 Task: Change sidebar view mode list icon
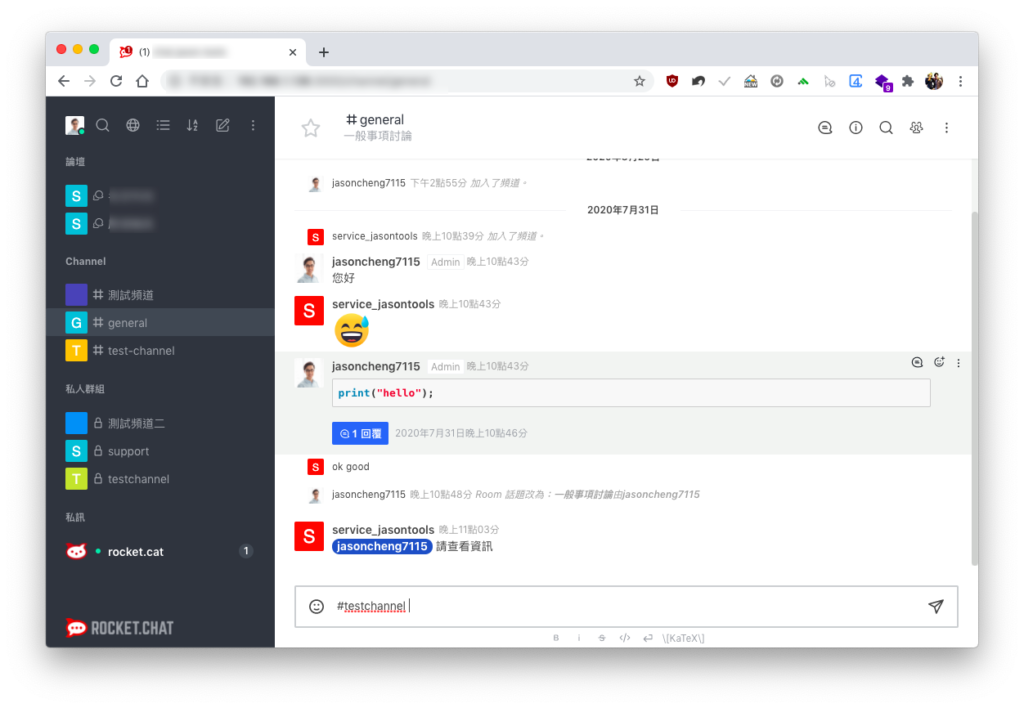pyautogui.click(x=163, y=125)
